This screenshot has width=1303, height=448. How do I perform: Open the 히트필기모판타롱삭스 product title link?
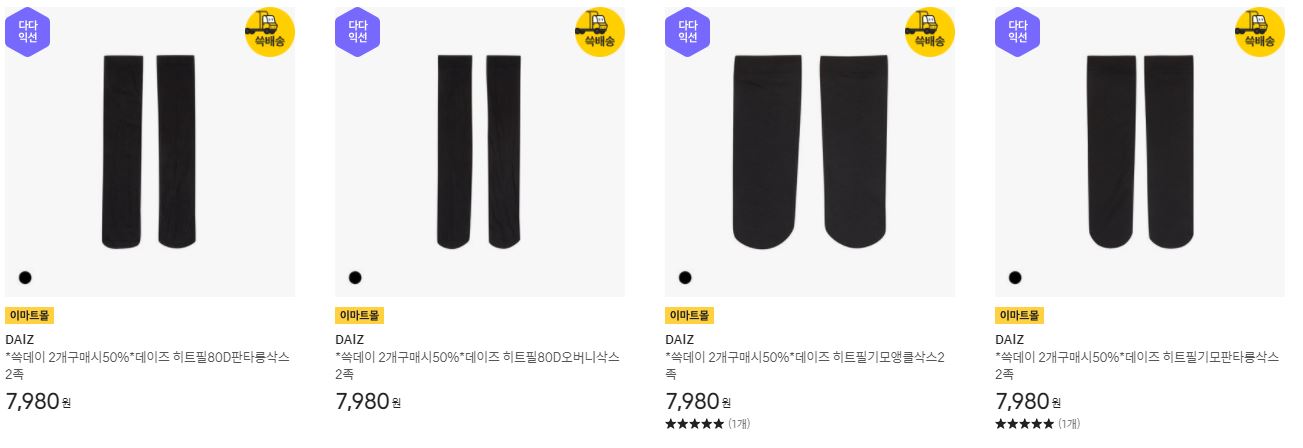coord(1137,365)
